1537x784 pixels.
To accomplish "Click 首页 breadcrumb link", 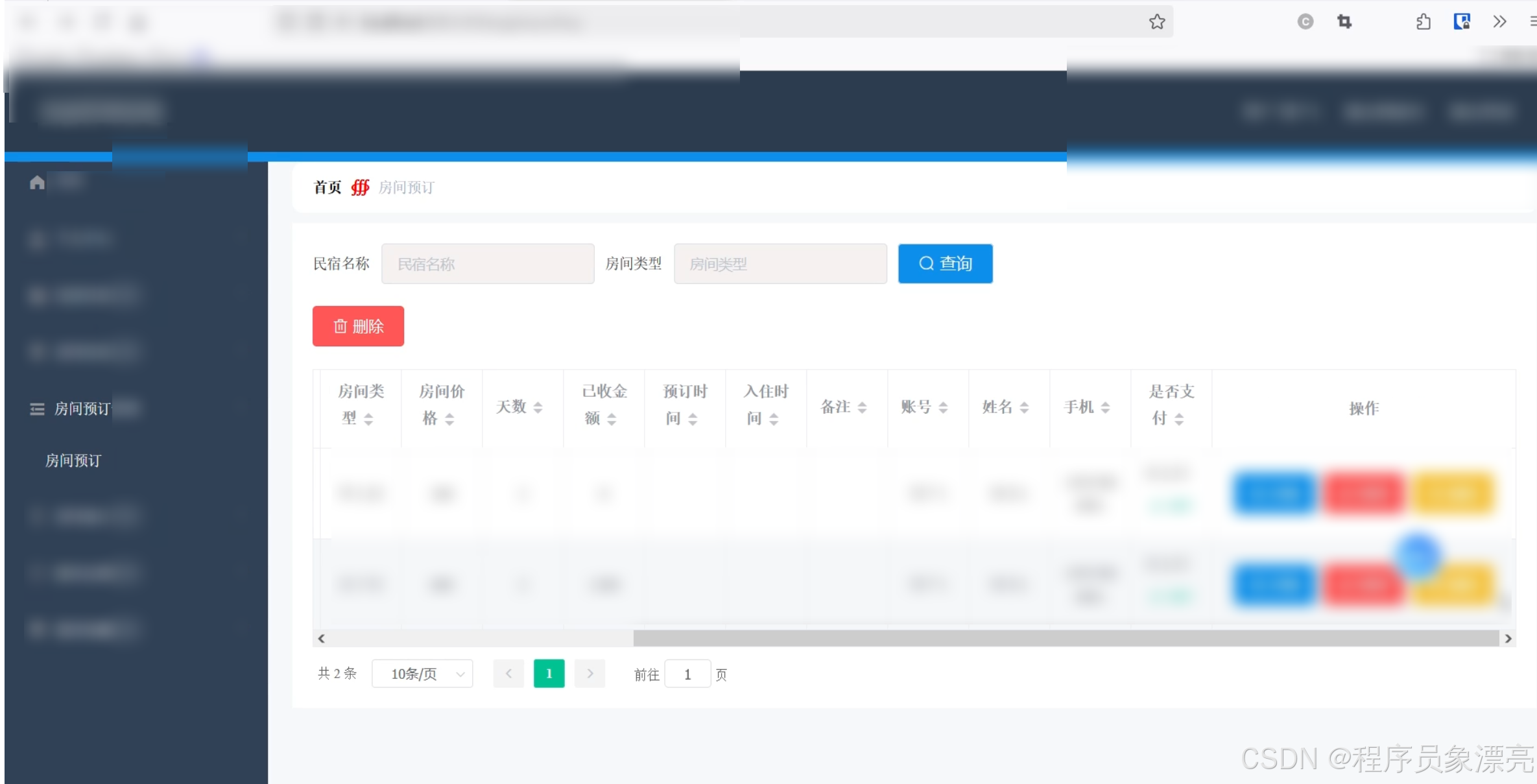I will [328, 187].
